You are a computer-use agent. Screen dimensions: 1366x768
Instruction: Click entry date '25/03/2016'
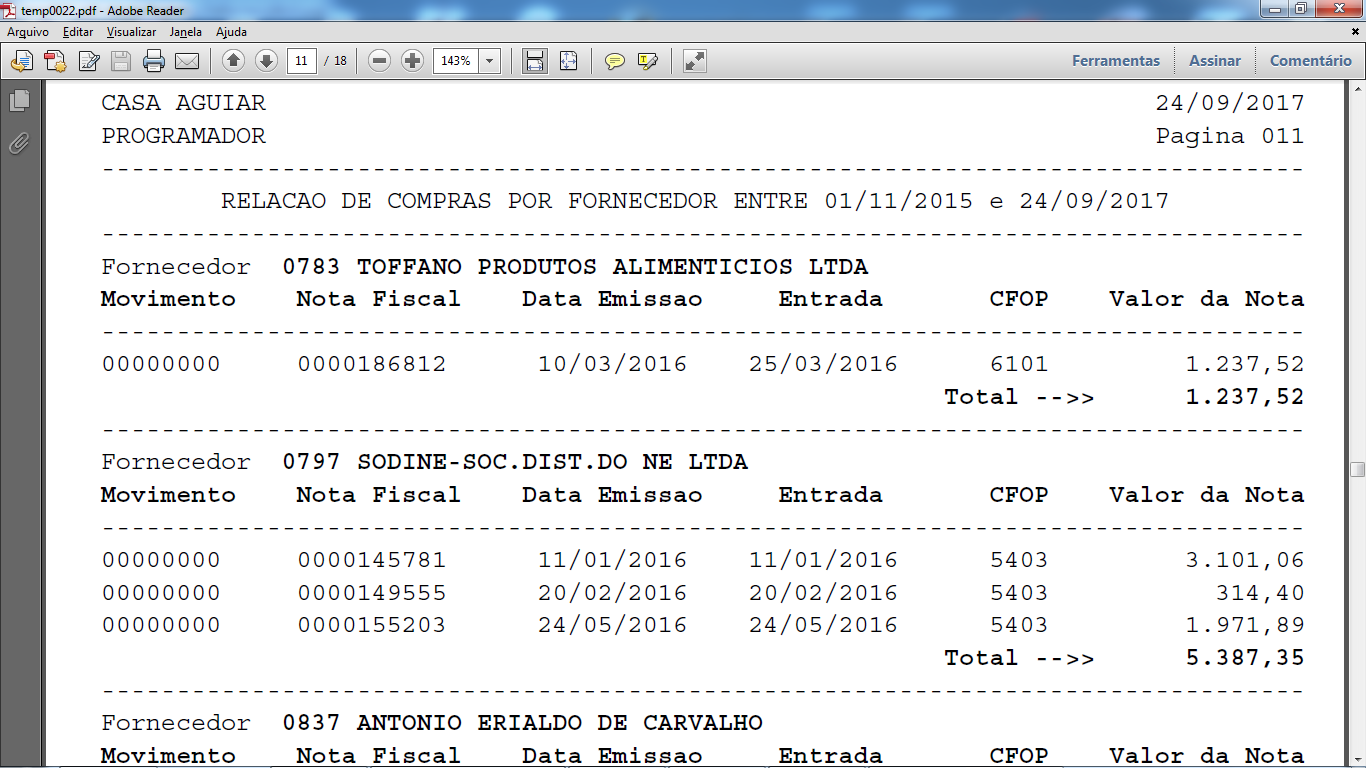tap(824, 364)
